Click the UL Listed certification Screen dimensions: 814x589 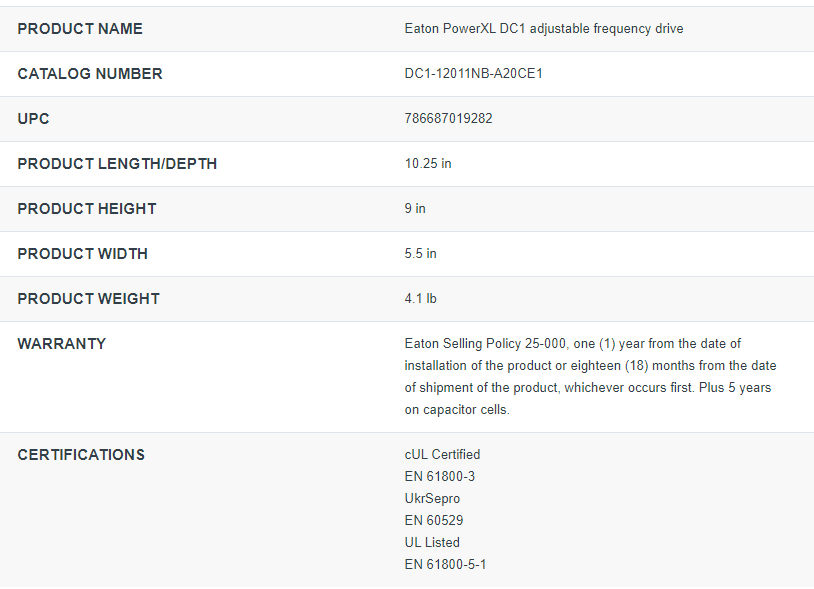(x=432, y=543)
